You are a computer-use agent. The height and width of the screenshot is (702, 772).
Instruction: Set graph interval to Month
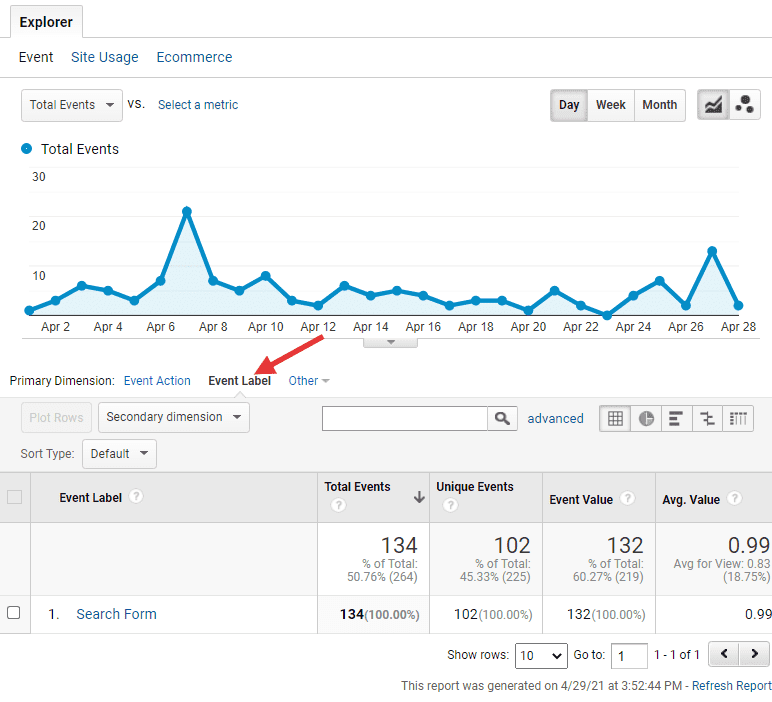point(660,105)
